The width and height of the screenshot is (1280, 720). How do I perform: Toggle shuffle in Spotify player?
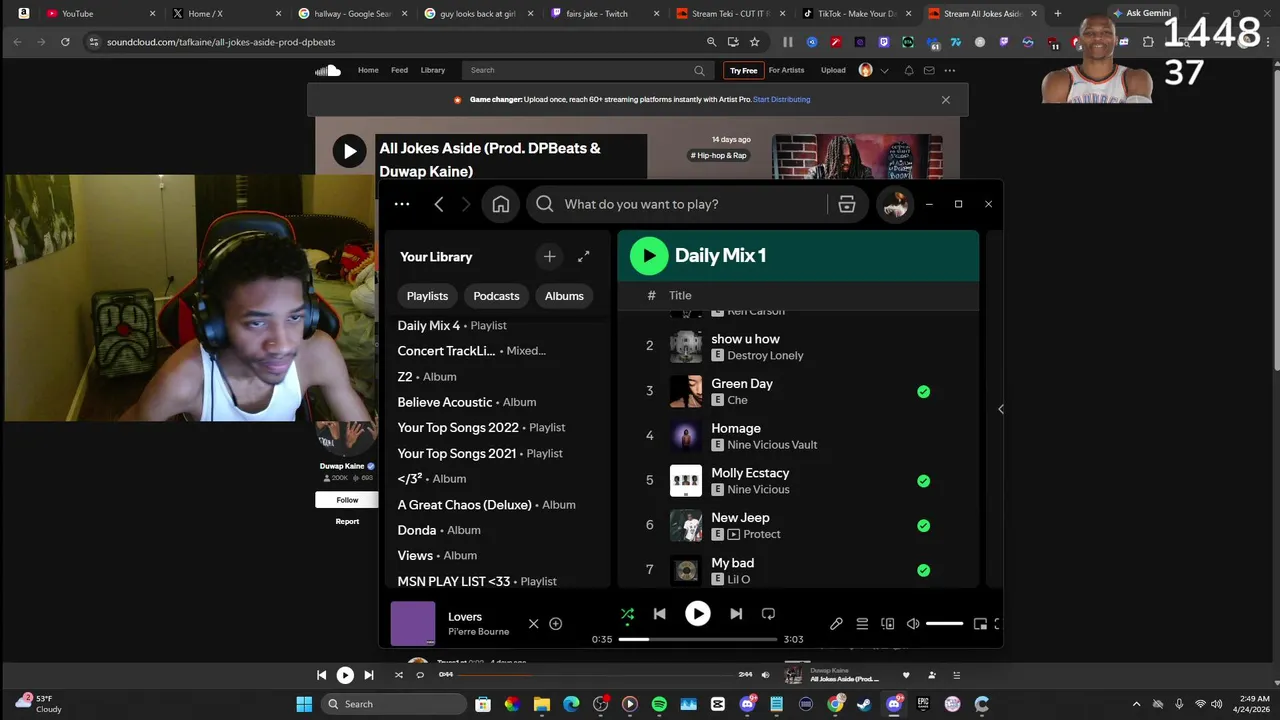(628, 614)
